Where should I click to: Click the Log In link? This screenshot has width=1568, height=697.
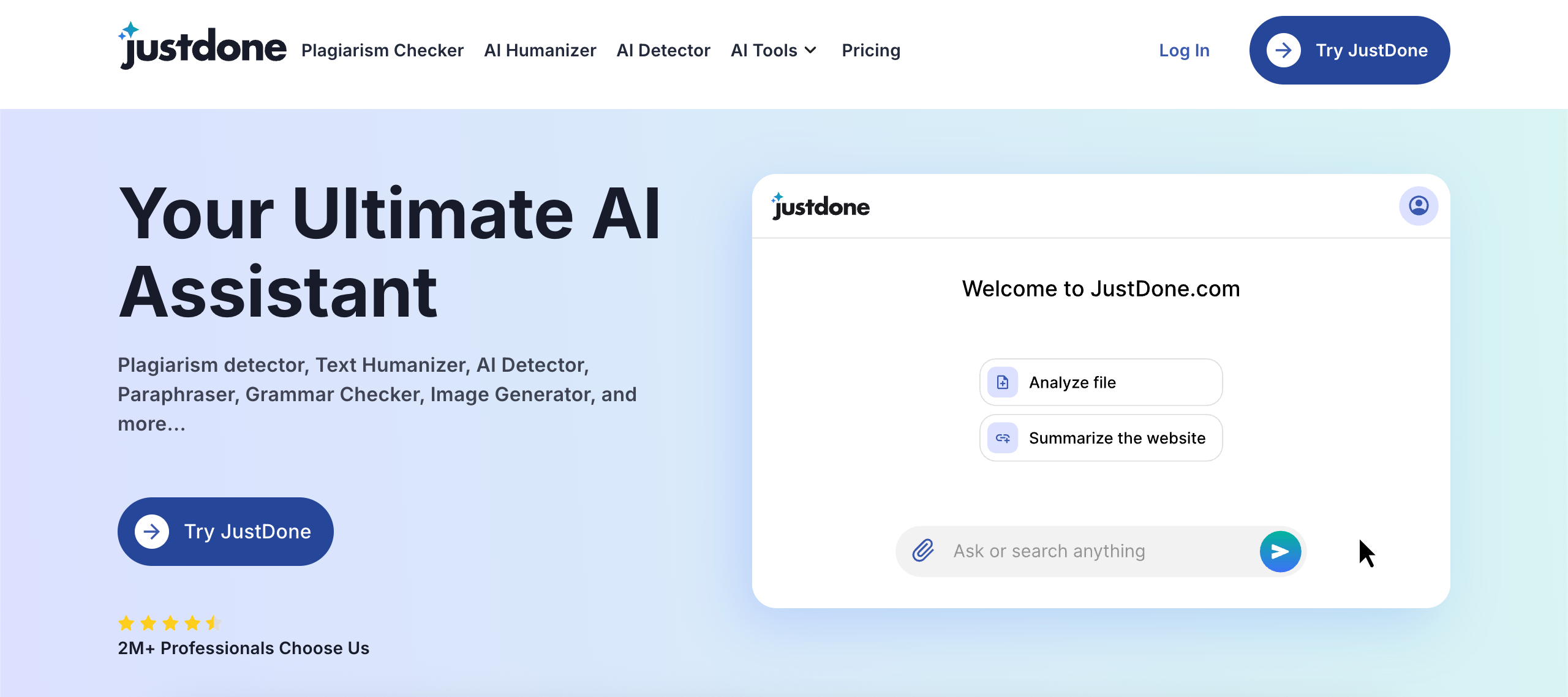1184,50
